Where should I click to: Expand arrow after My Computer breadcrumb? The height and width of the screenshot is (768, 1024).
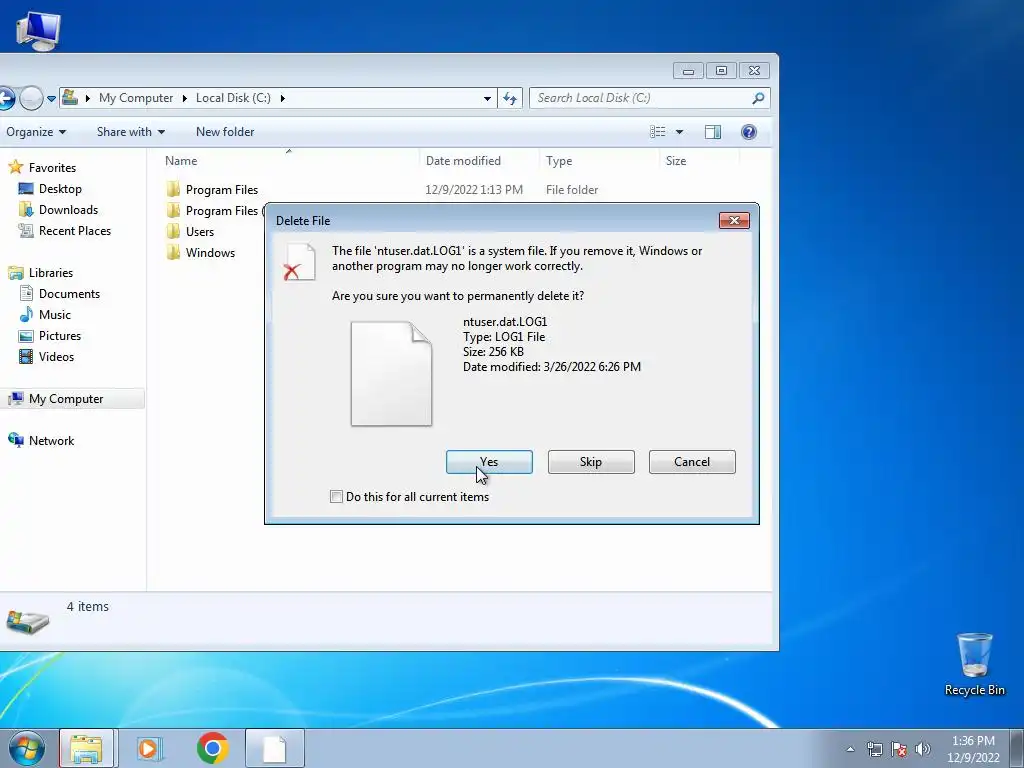click(184, 98)
